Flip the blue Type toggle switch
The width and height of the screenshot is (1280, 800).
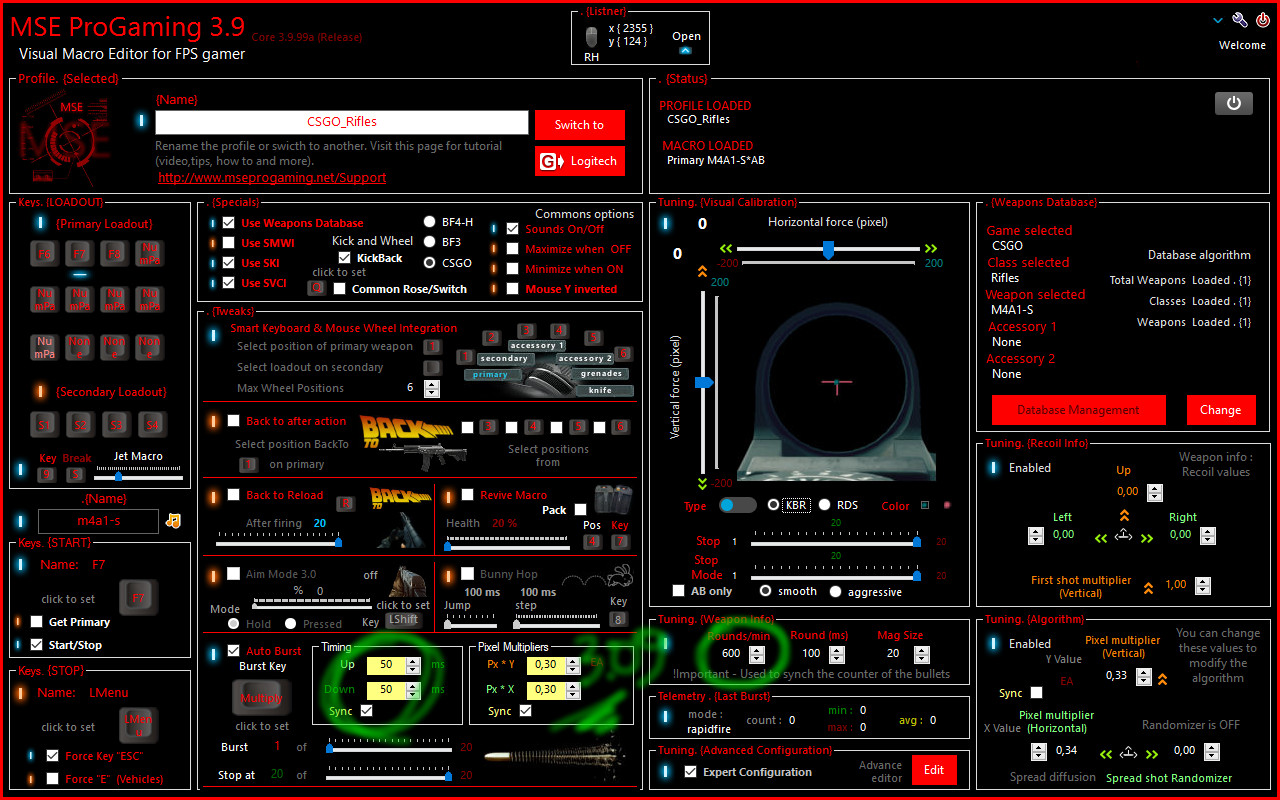(x=737, y=505)
